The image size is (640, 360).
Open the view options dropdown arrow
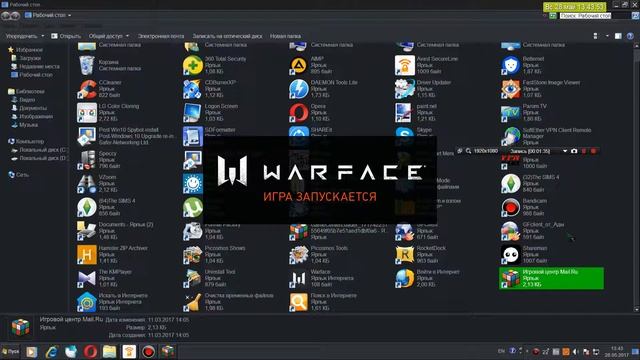pyautogui.click(x=607, y=36)
